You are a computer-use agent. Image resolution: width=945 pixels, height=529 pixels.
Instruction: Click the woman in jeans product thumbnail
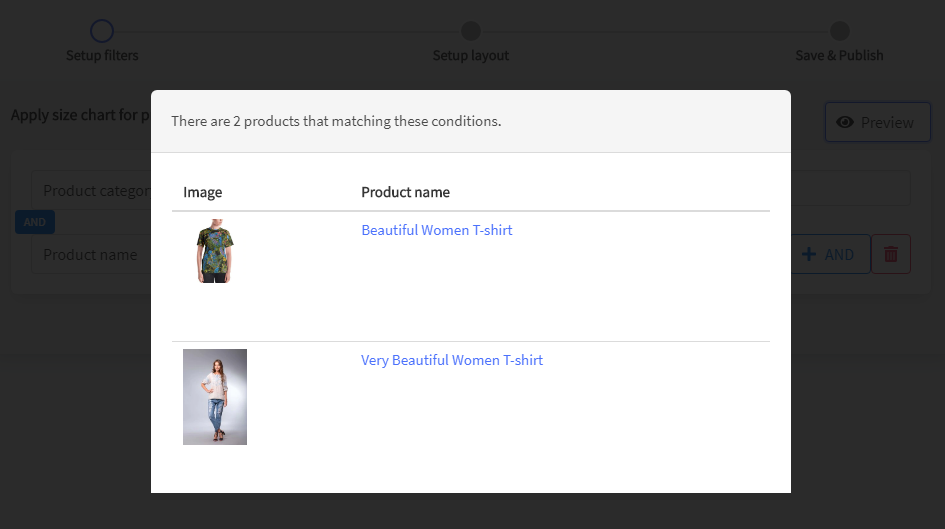(x=215, y=397)
